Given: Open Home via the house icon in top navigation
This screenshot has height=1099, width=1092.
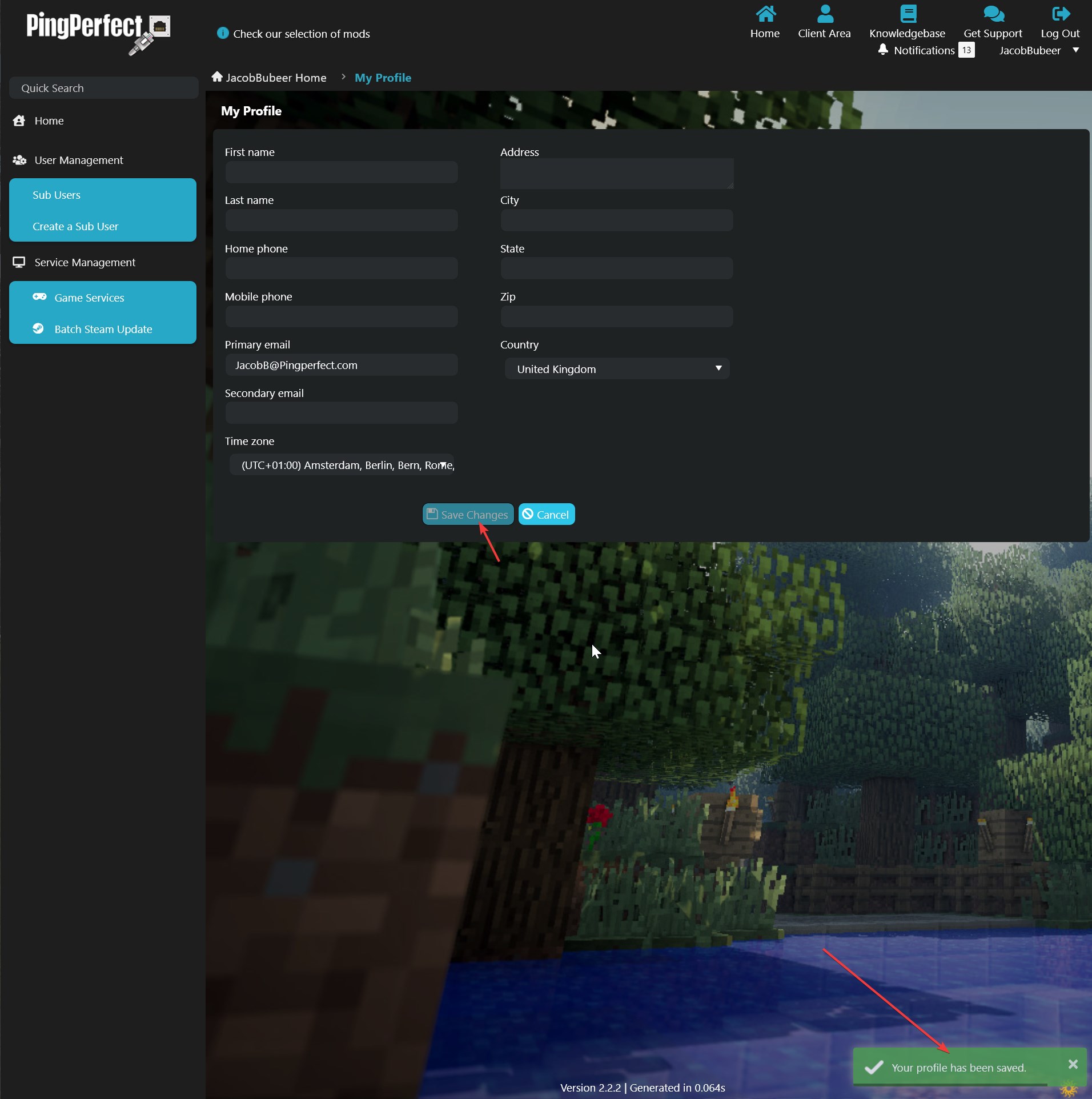Looking at the screenshot, I should (x=765, y=14).
